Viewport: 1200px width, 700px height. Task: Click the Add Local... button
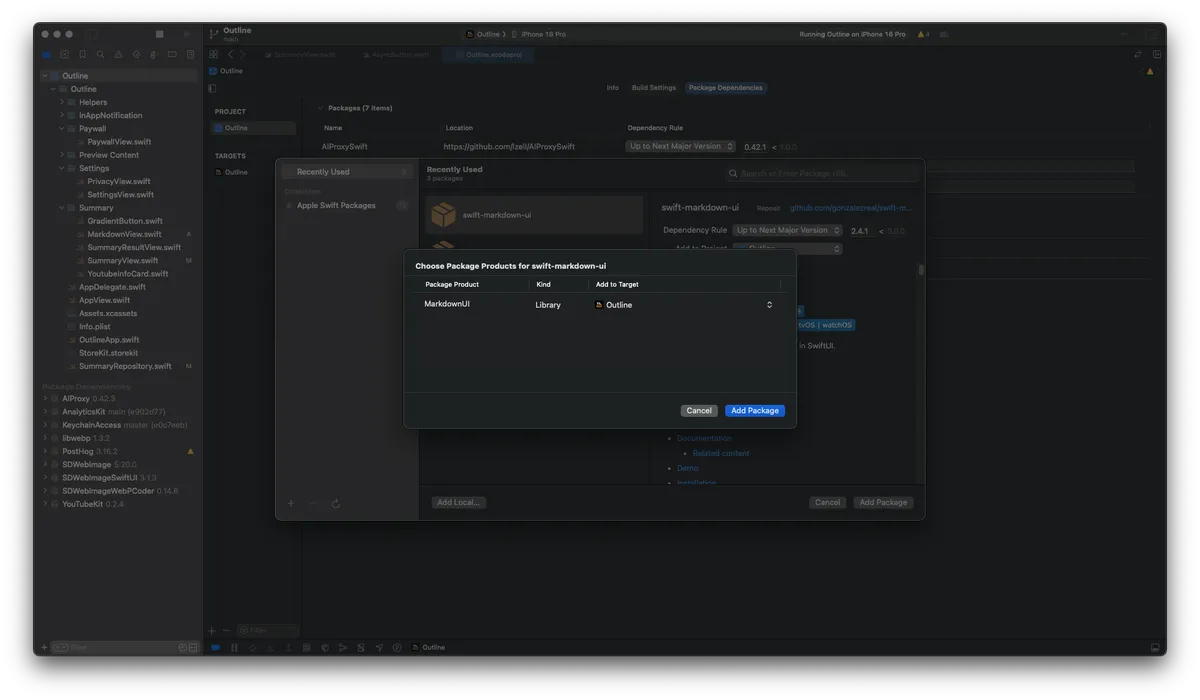click(x=459, y=503)
